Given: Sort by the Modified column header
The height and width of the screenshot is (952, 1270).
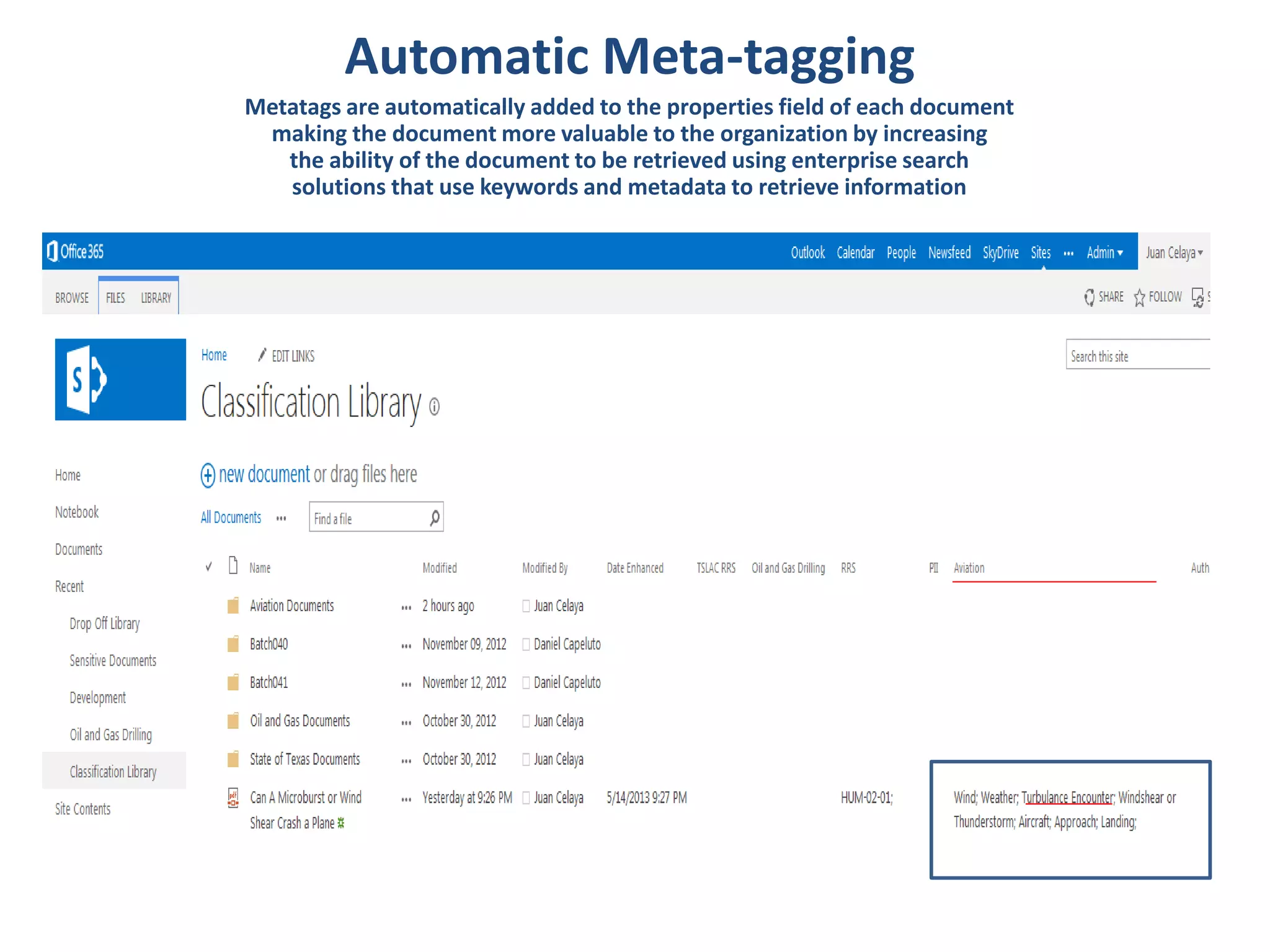Looking at the screenshot, I should pos(440,568).
